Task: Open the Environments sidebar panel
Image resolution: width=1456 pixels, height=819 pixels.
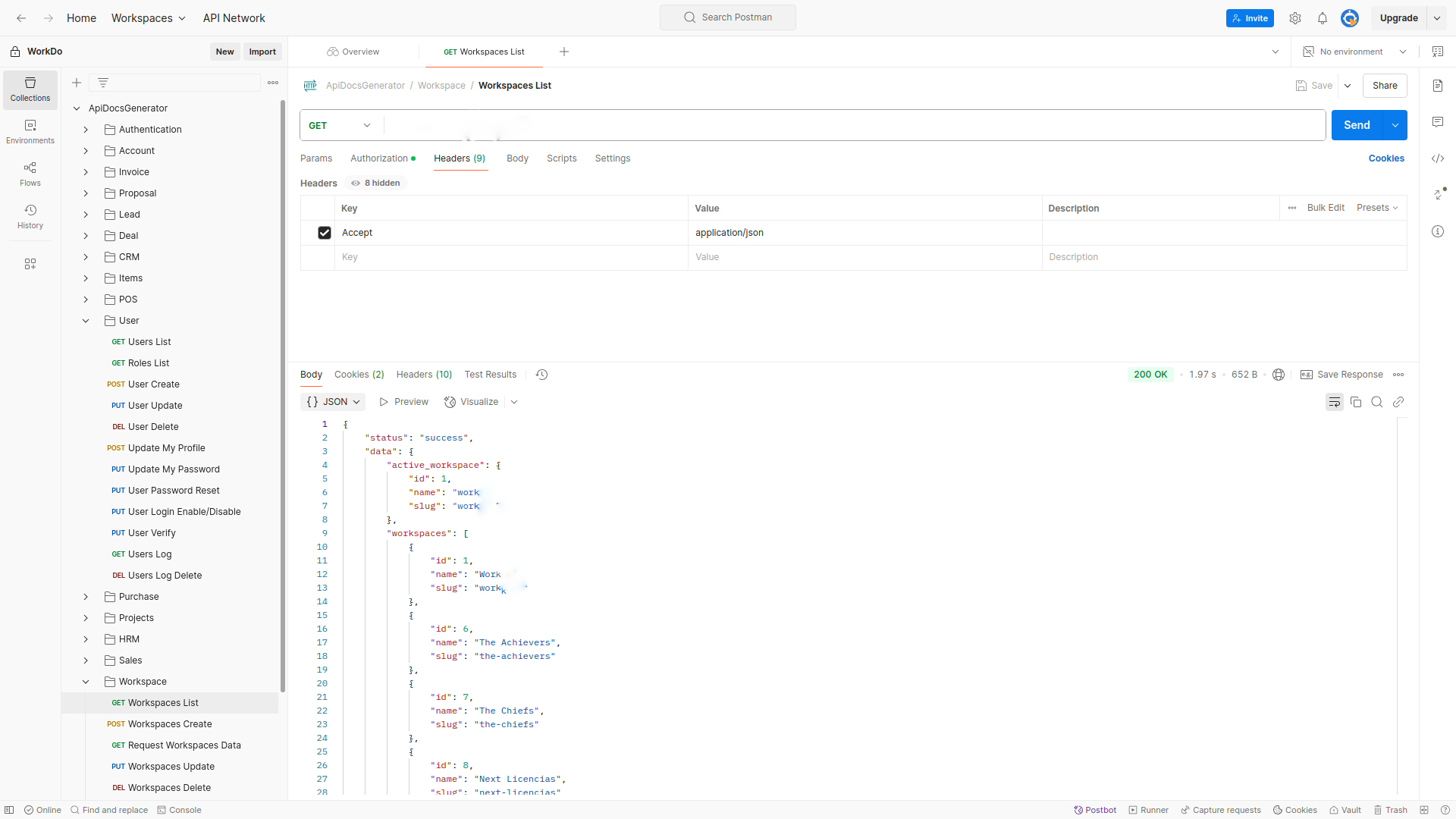Action: pos(30,132)
